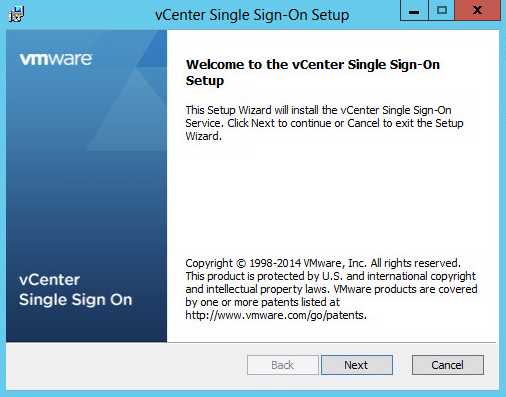Click the 'intellectual property laws' text line
Image resolution: width=506 pixels, height=397 pixels.
331,289
